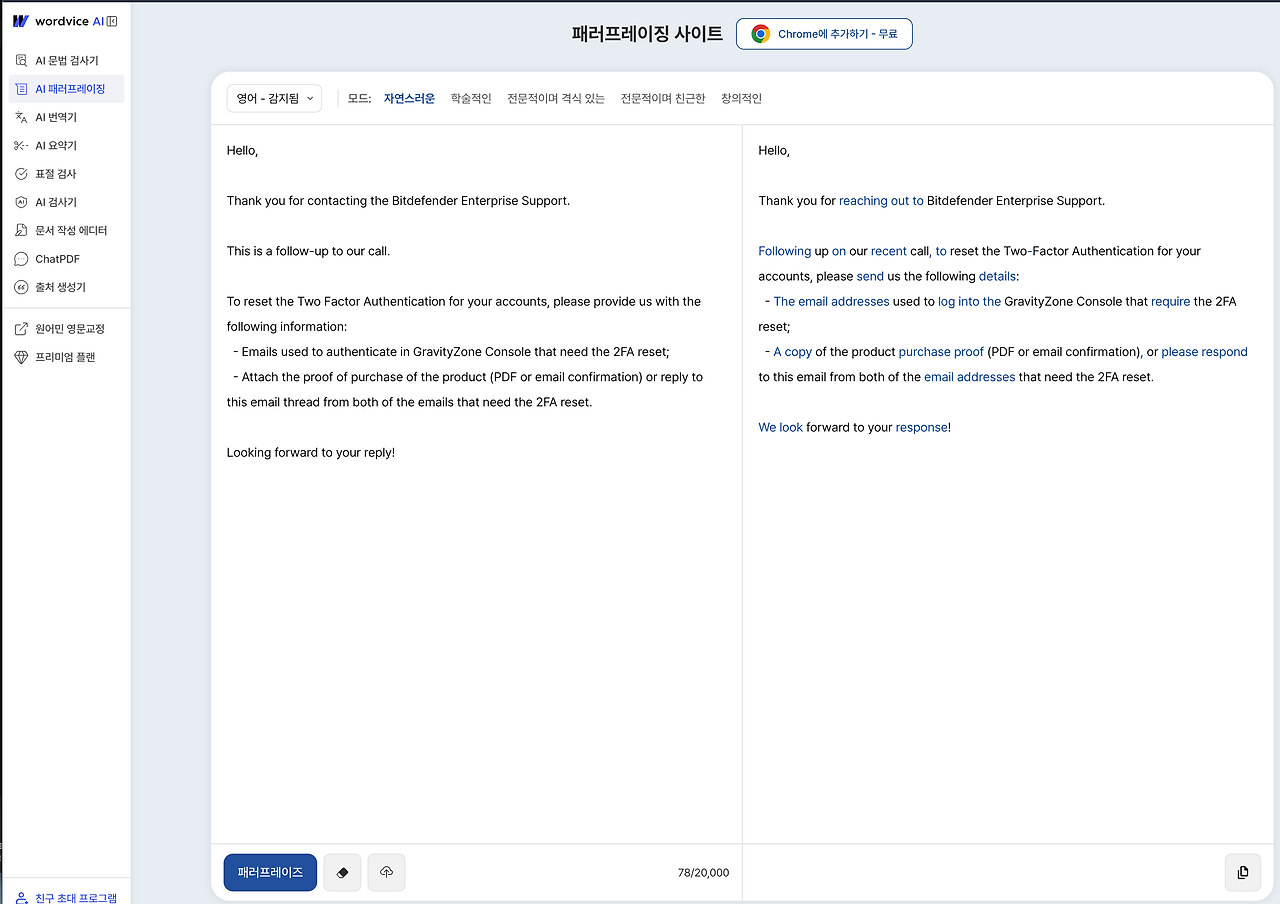Select the highlighted word "require"
Screen dimensions: 1280x904
click(x=1170, y=301)
